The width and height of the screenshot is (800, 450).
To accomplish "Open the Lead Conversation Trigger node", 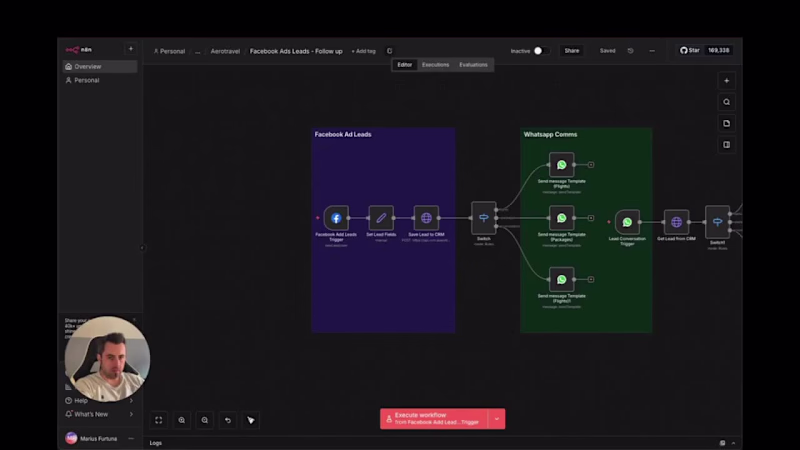I will [627, 222].
